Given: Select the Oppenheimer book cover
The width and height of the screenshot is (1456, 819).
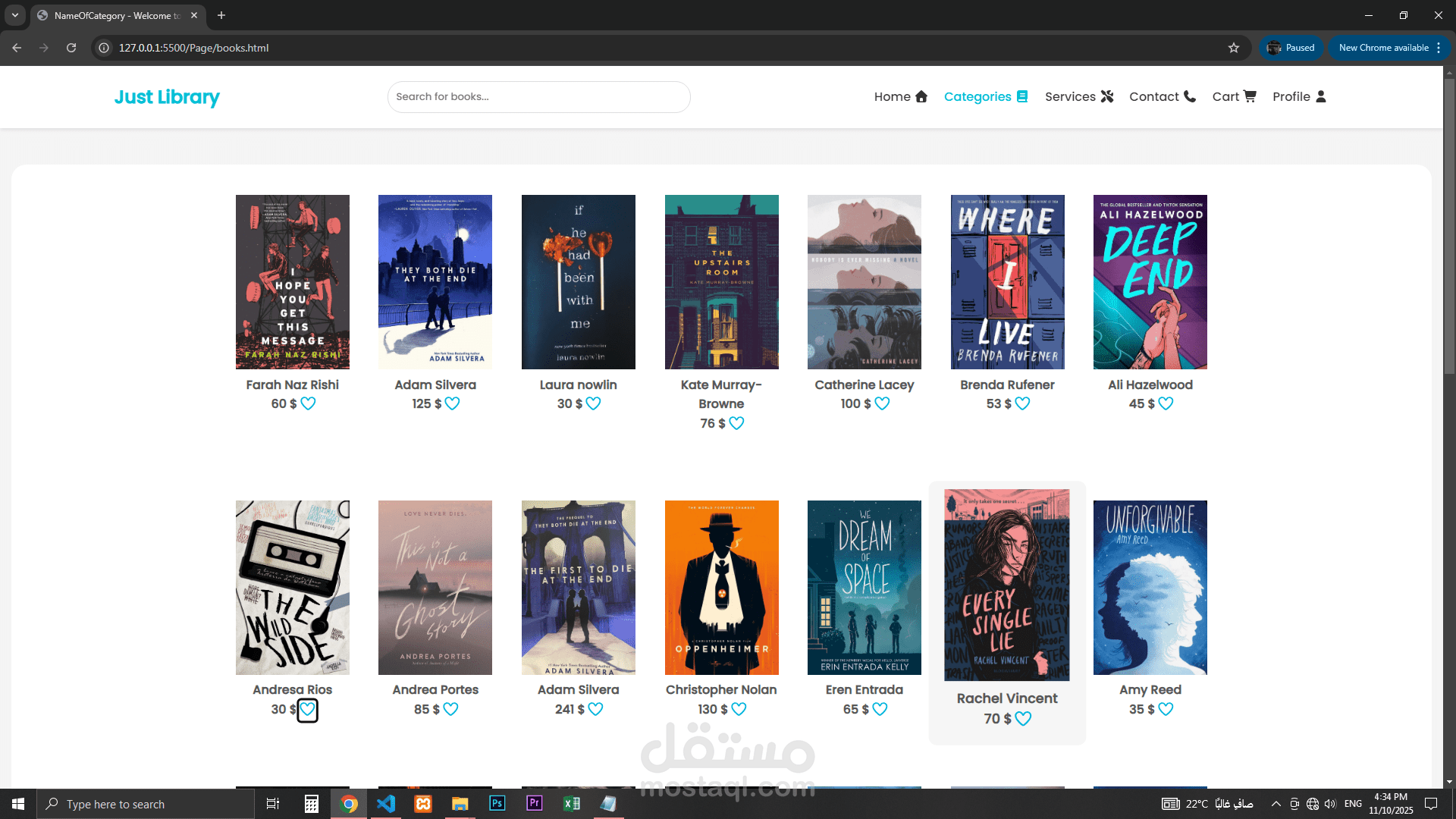Looking at the screenshot, I should click(722, 588).
